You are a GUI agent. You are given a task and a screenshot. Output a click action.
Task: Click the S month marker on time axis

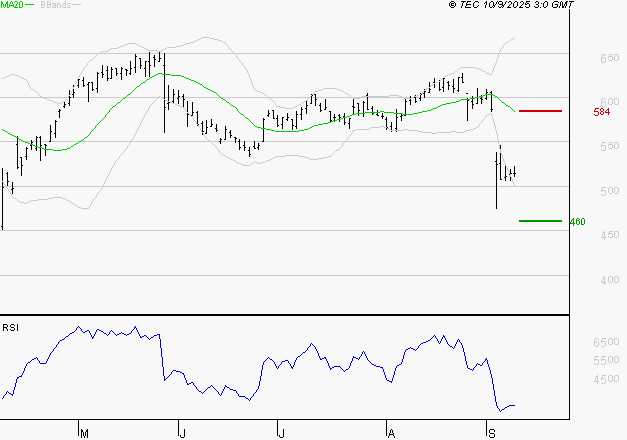click(x=491, y=432)
